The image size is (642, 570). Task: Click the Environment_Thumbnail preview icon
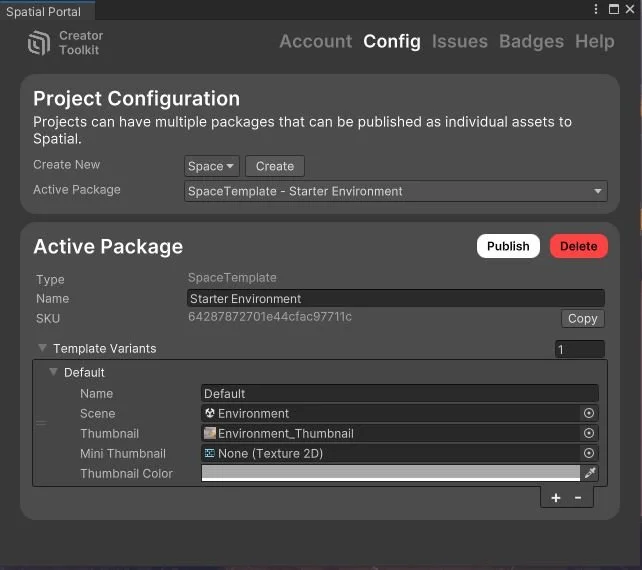point(210,433)
